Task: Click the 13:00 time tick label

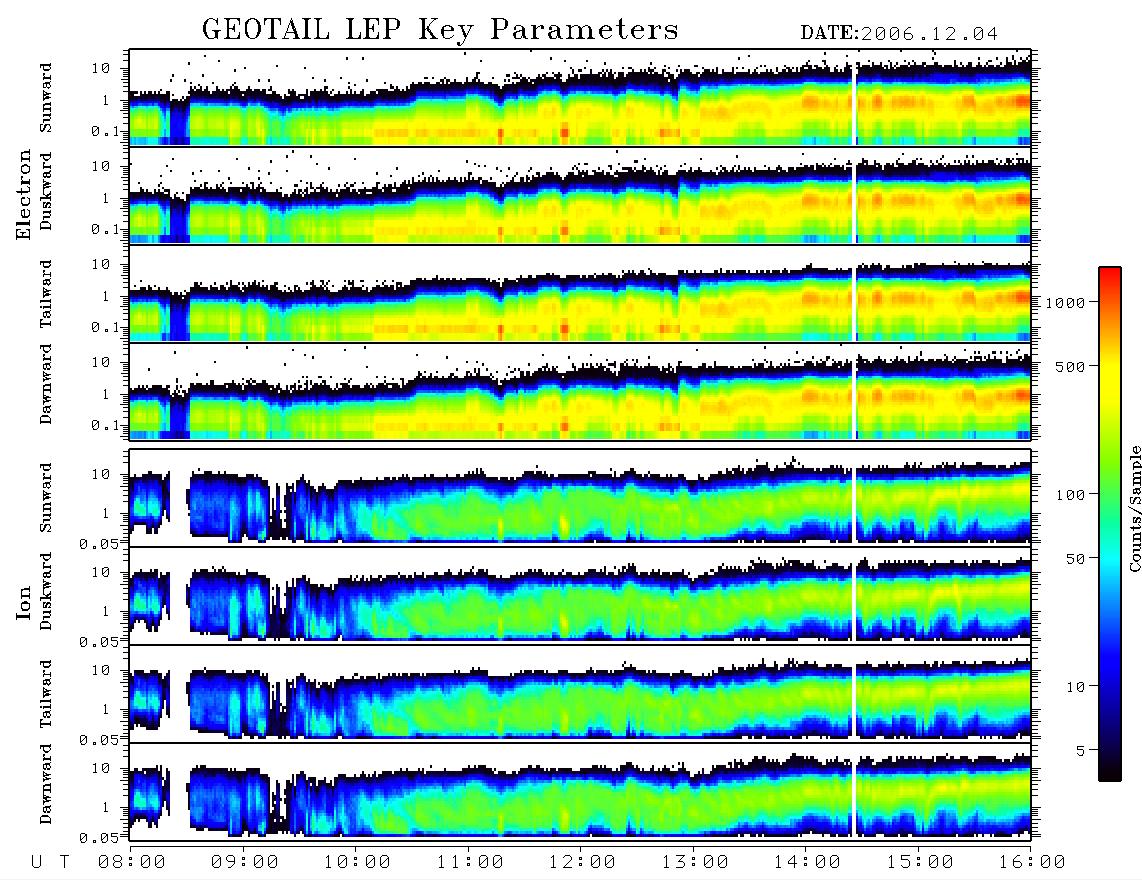Action: 695,863
